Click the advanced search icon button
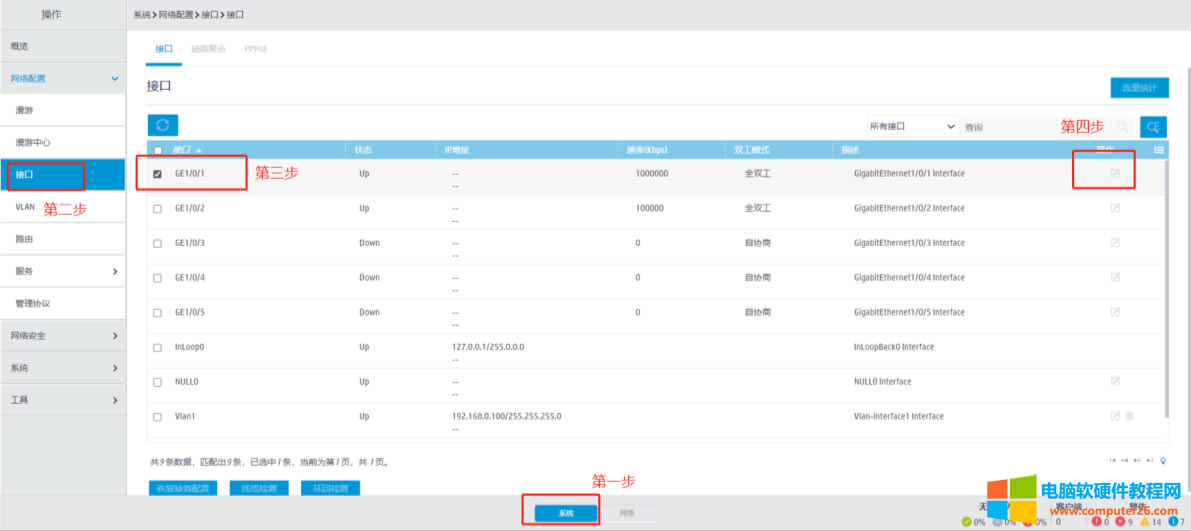This screenshot has height=531, width=1191. click(1153, 127)
